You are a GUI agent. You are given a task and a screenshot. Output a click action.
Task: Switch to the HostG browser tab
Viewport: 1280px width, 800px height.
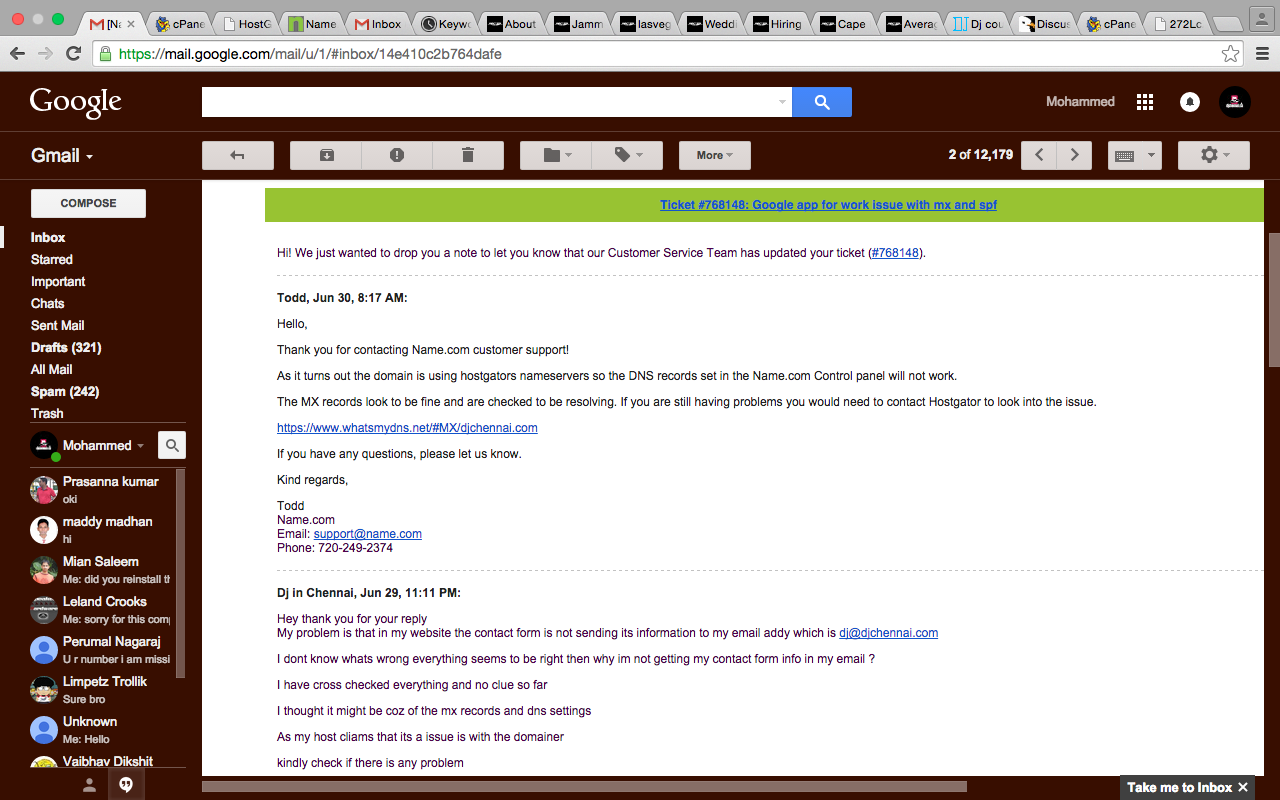coord(246,24)
